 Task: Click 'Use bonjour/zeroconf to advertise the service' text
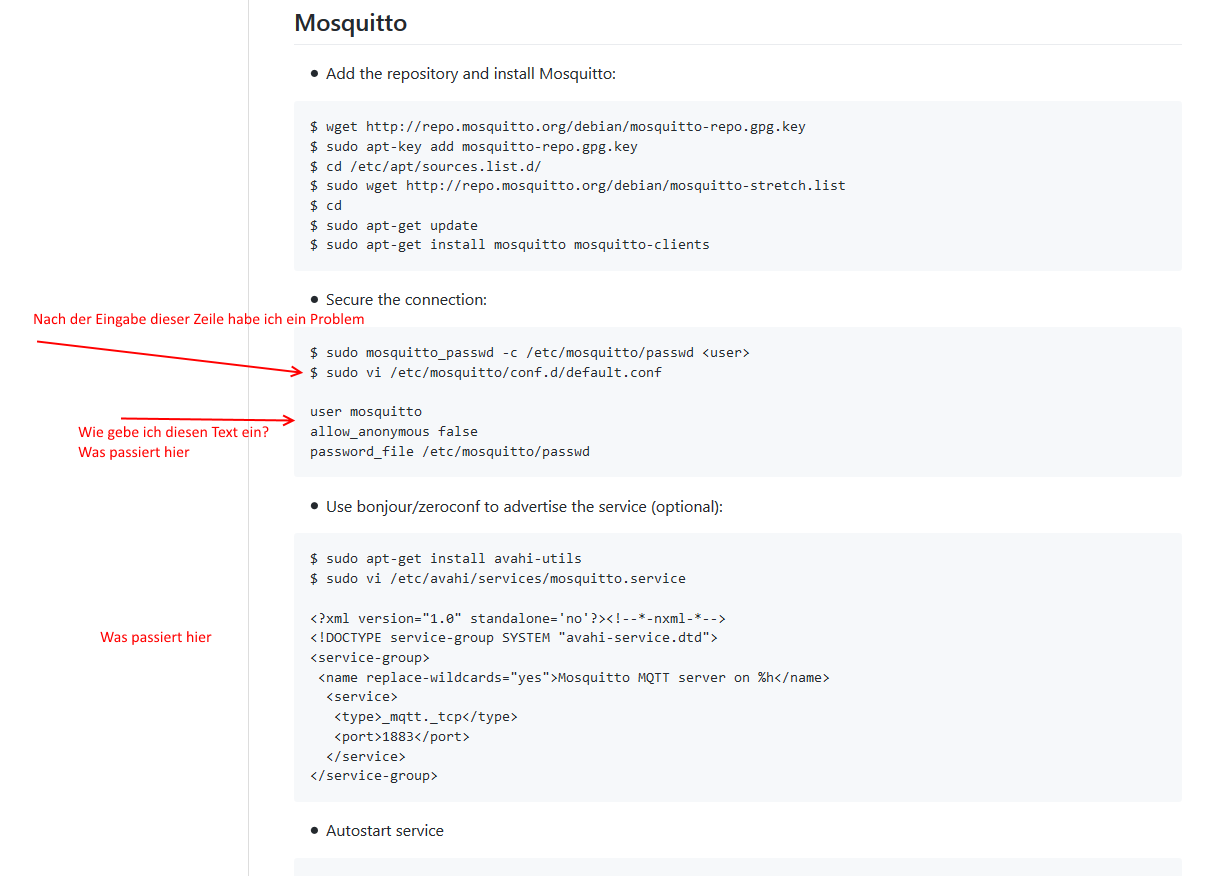click(524, 507)
